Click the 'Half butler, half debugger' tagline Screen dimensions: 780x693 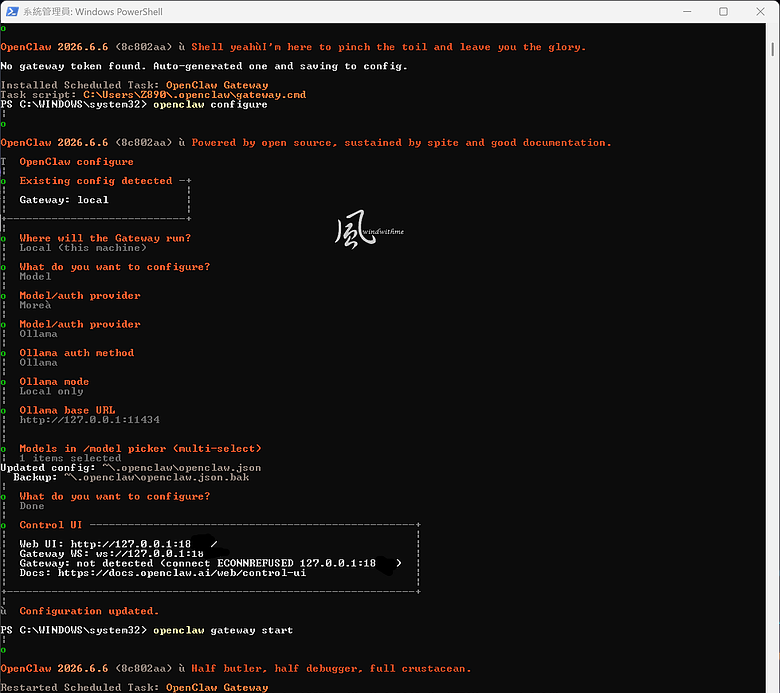coord(331,669)
